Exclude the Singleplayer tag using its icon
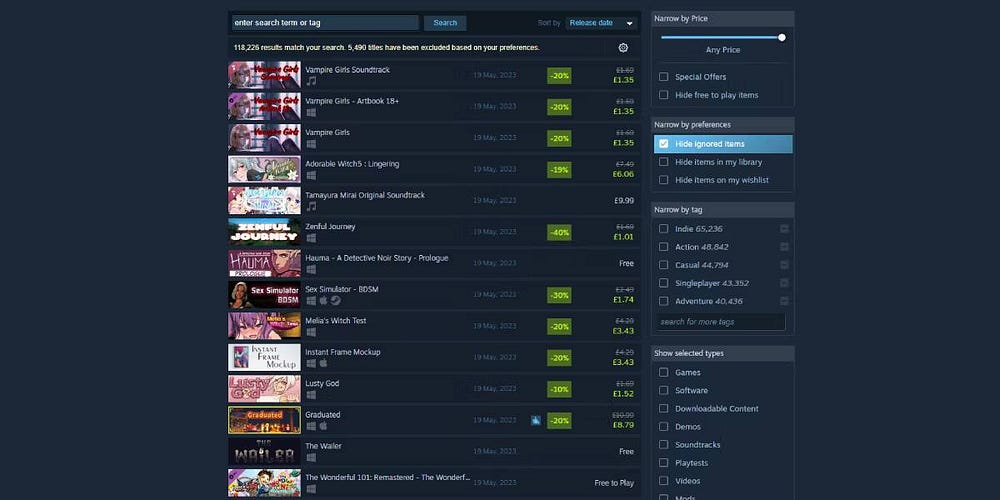Screen dimensions: 1000x500 point(784,283)
